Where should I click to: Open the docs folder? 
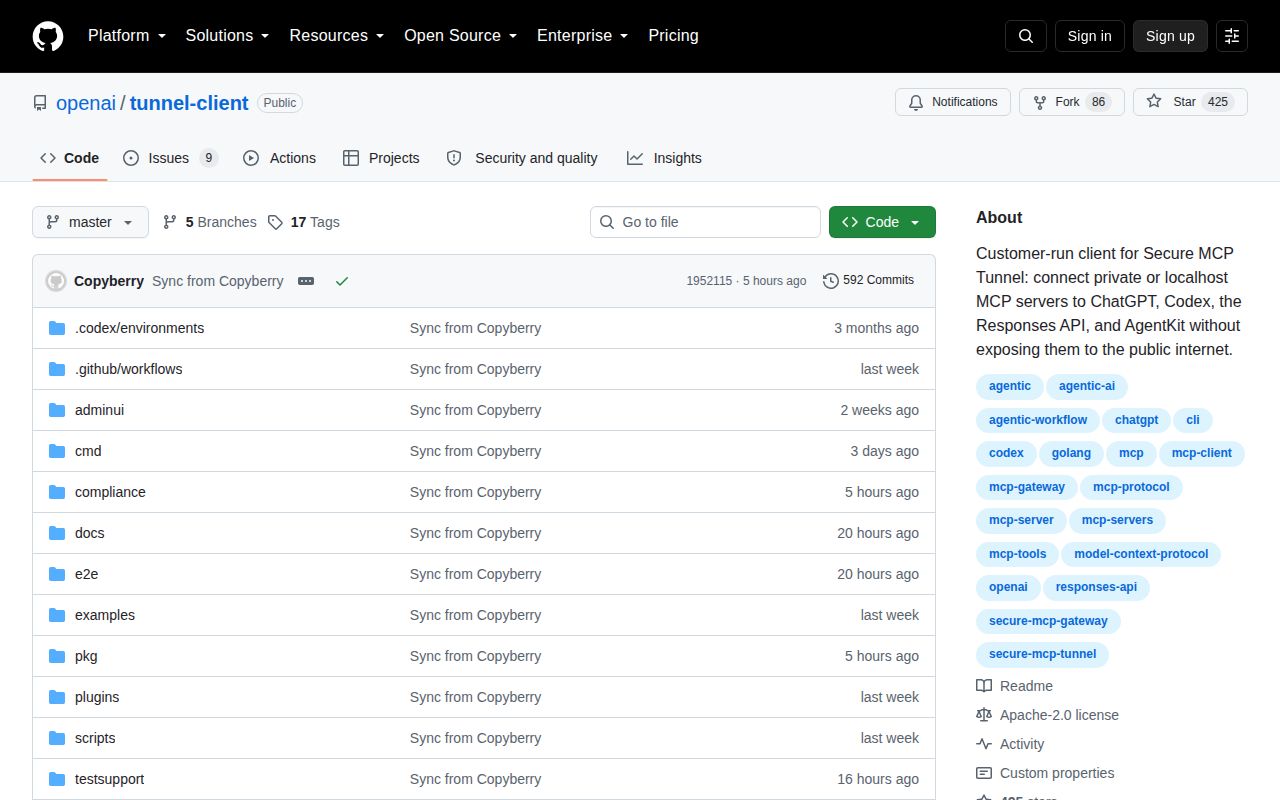90,533
